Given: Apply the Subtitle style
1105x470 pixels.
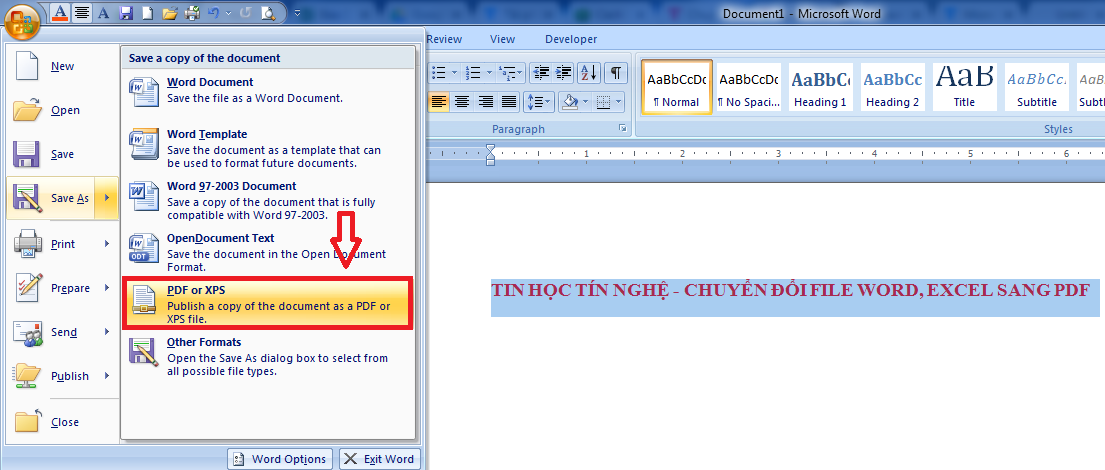Looking at the screenshot, I should click(x=1037, y=85).
